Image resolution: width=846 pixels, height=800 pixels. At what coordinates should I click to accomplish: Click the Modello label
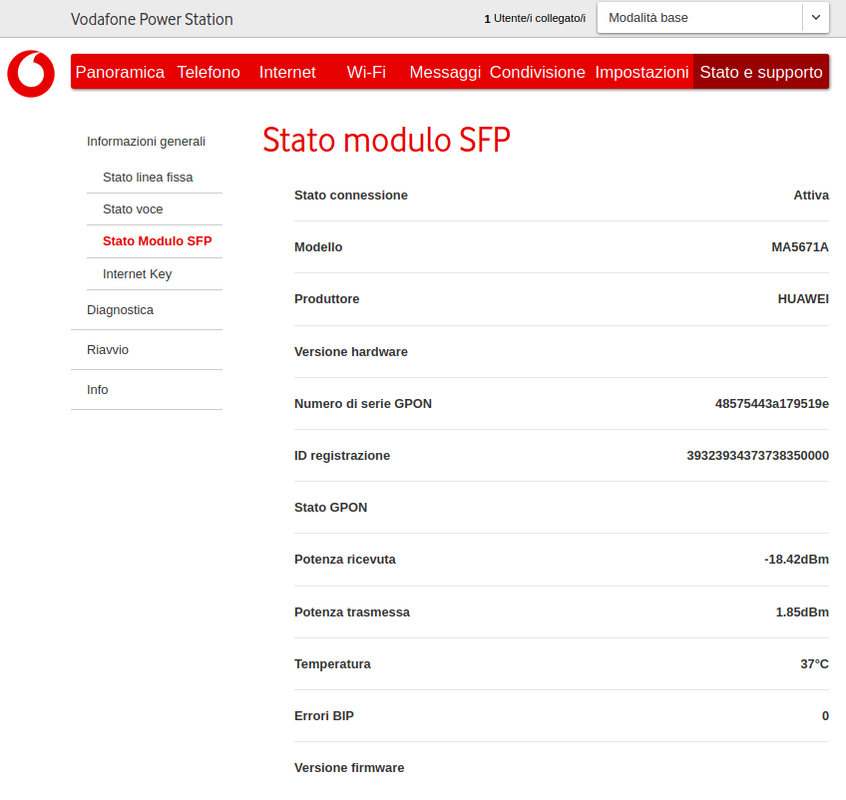[x=318, y=247]
